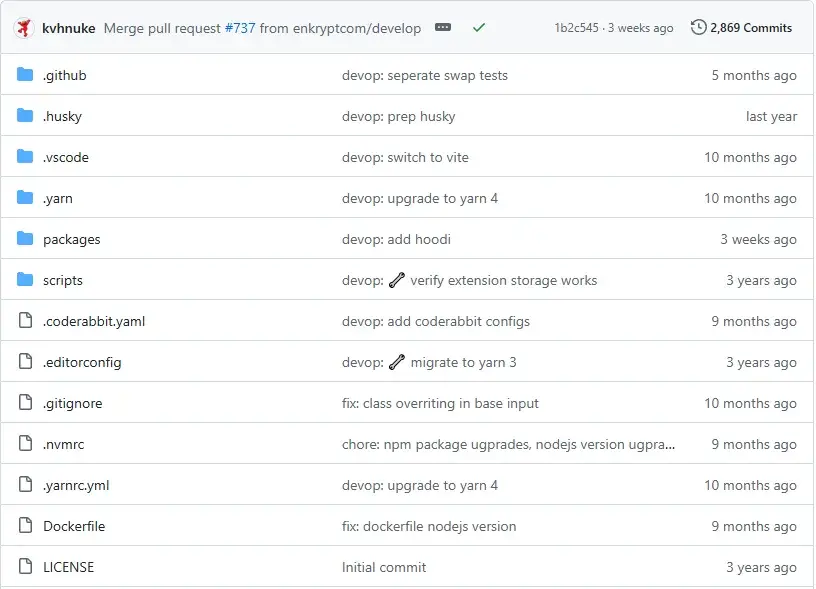Open the 'devop: seperate swap tests' commit
This screenshot has width=816, height=589.
coord(425,75)
